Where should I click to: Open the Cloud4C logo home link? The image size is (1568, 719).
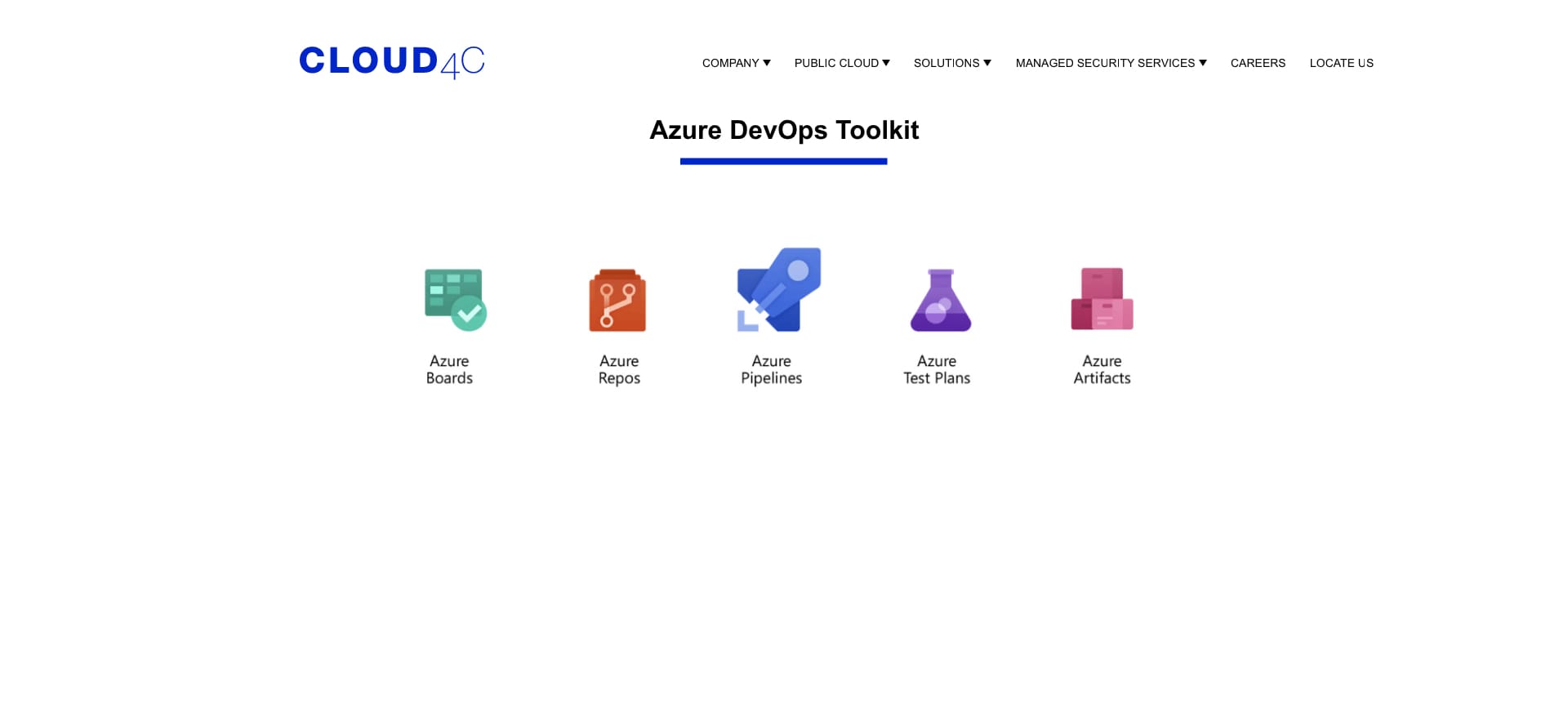(392, 62)
